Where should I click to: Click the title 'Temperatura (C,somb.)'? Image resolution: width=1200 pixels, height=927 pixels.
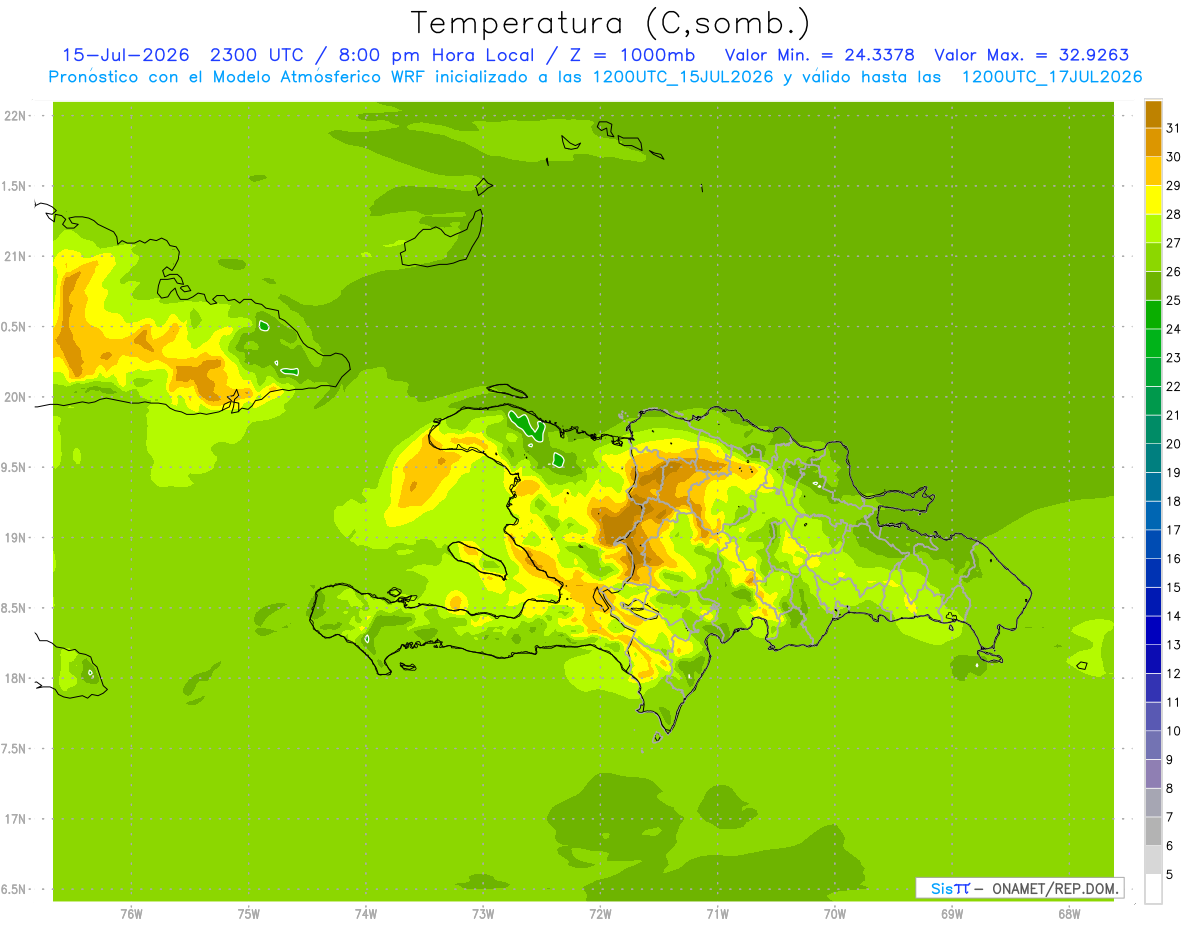click(x=611, y=23)
